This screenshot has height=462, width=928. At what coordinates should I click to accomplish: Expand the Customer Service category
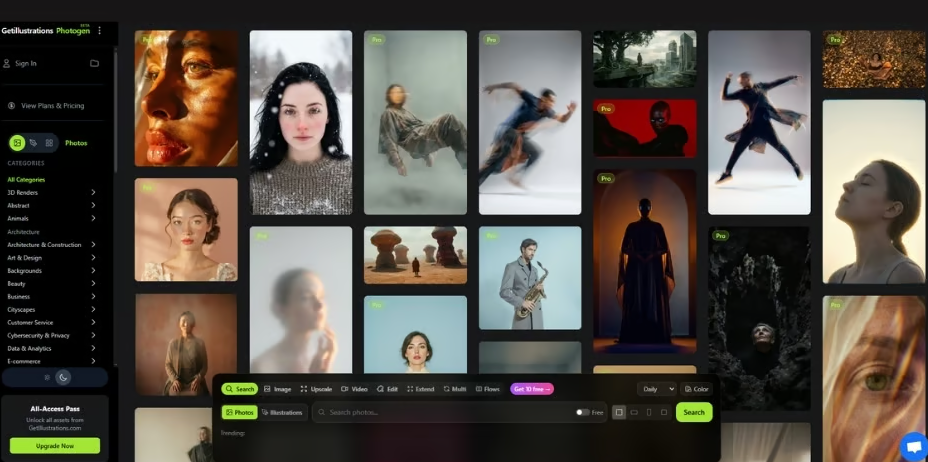pos(94,322)
